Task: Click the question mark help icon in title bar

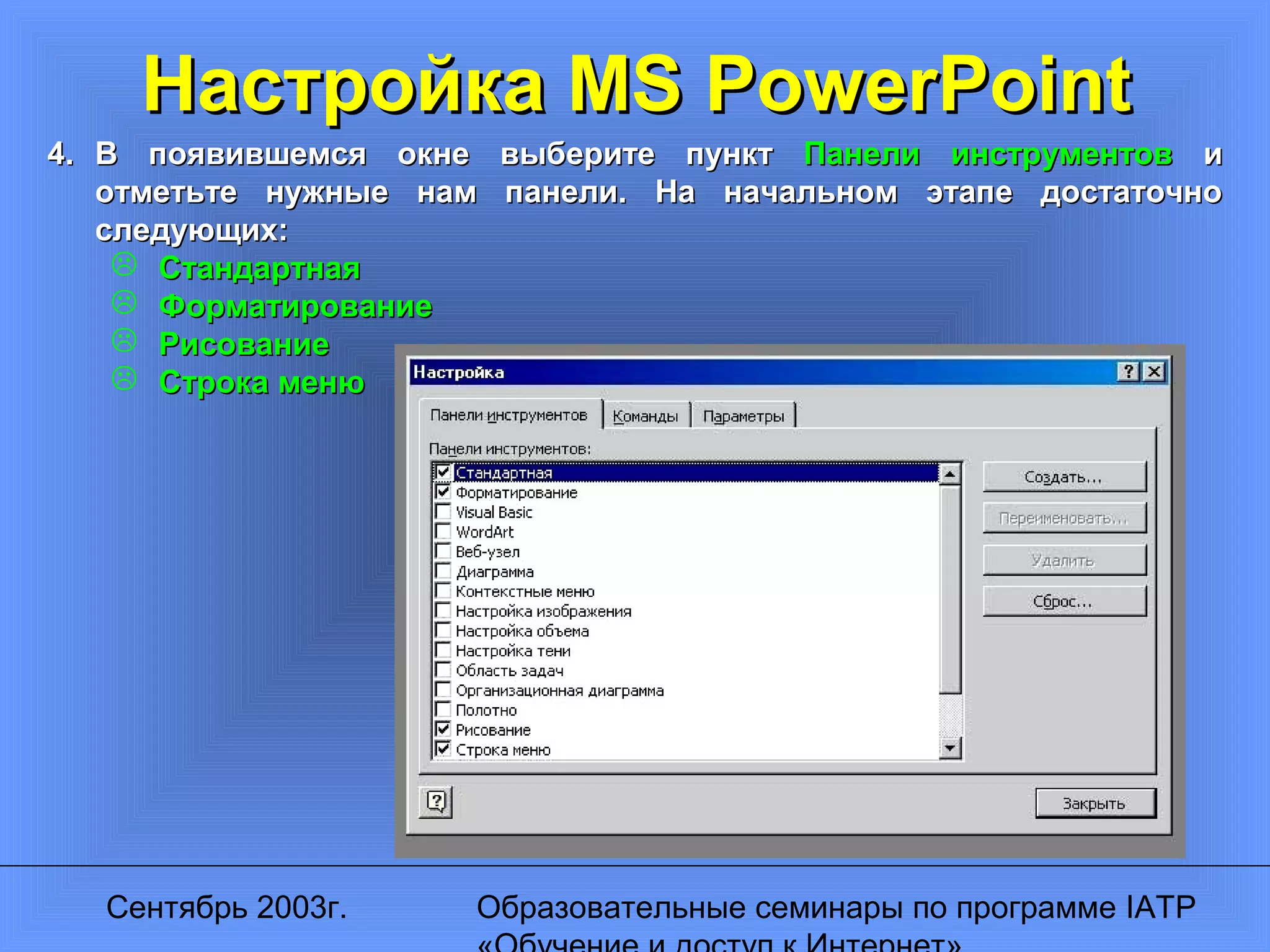Action: [1128, 372]
